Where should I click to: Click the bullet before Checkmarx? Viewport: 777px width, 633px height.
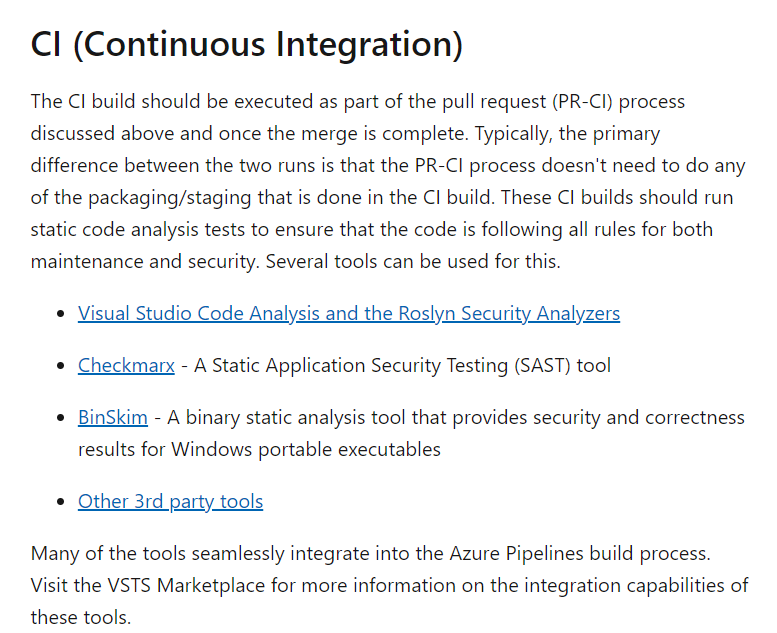[60, 366]
